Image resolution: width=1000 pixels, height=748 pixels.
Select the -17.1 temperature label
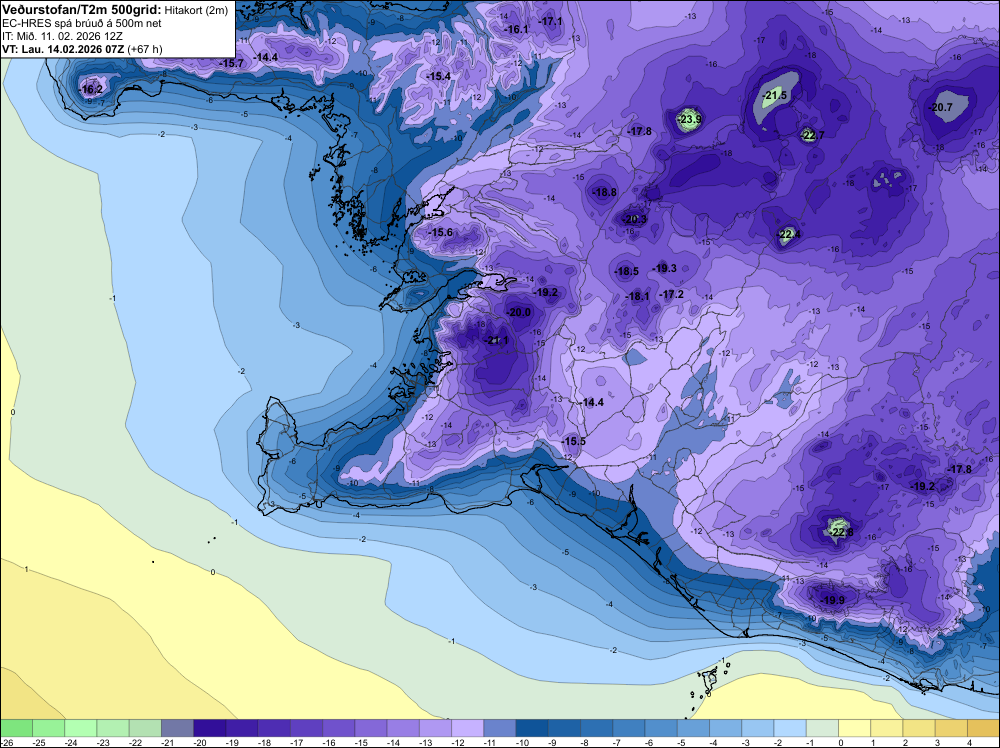click(x=551, y=21)
